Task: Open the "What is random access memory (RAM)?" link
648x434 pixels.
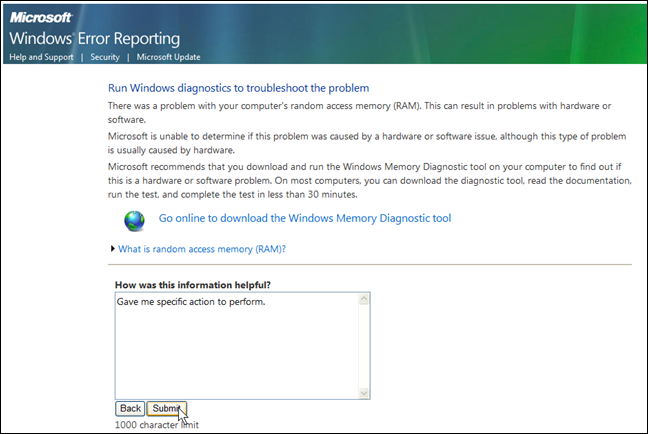Action: tap(209, 248)
